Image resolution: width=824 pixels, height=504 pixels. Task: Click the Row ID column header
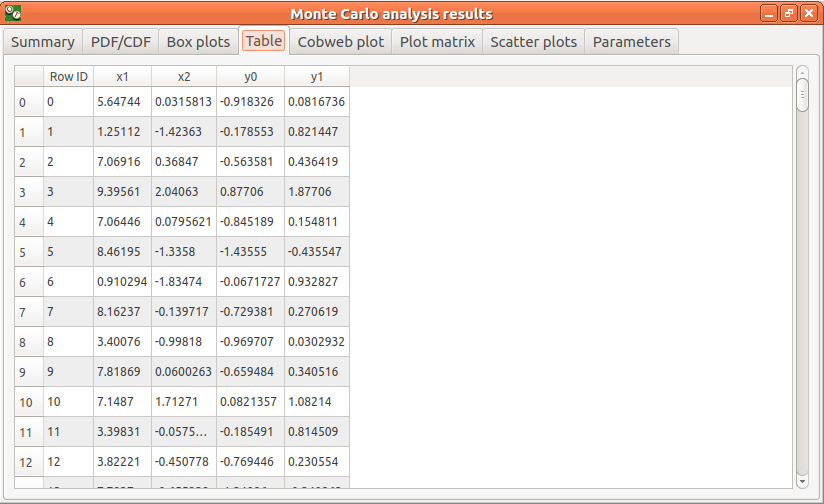pyautogui.click(x=69, y=76)
